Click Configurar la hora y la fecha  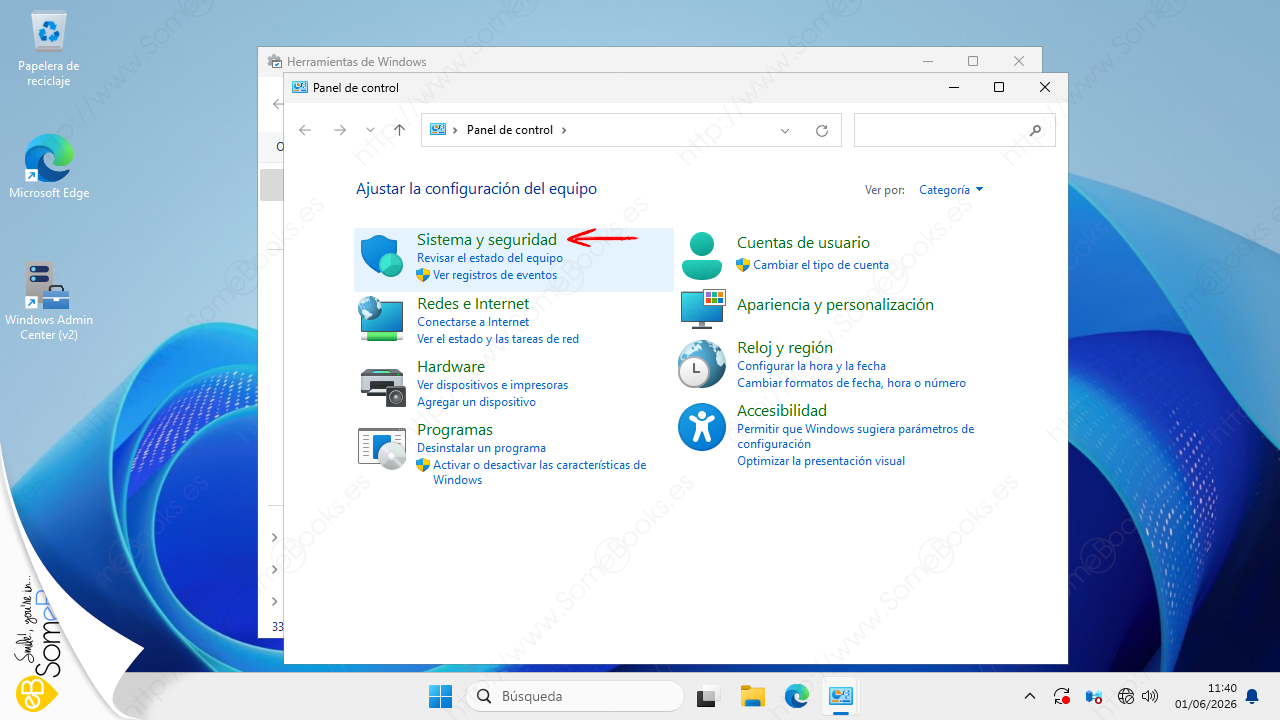tap(811, 366)
